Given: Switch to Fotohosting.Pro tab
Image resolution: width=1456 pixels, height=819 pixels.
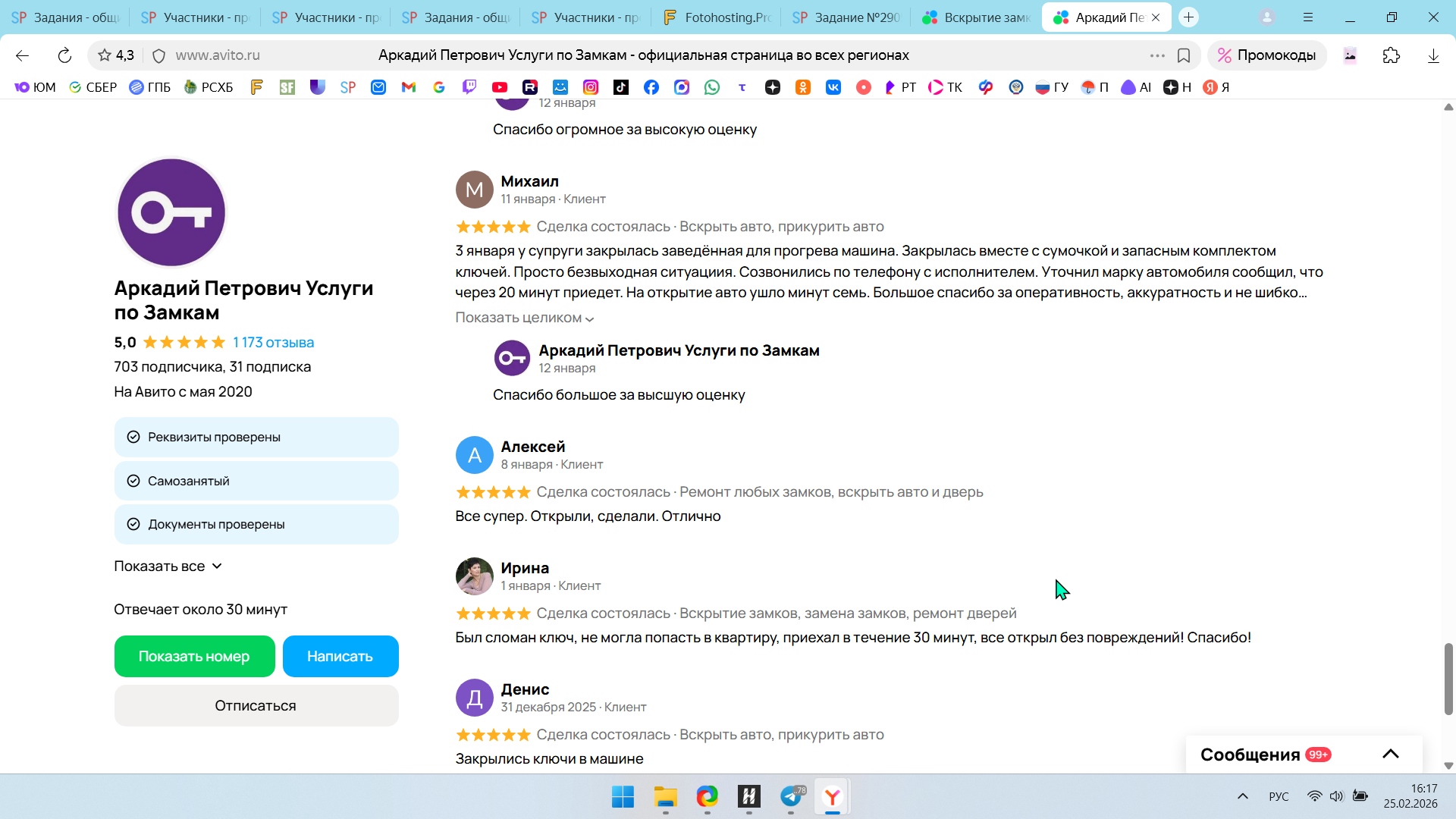Looking at the screenshot, I should (x=716, y=17).
